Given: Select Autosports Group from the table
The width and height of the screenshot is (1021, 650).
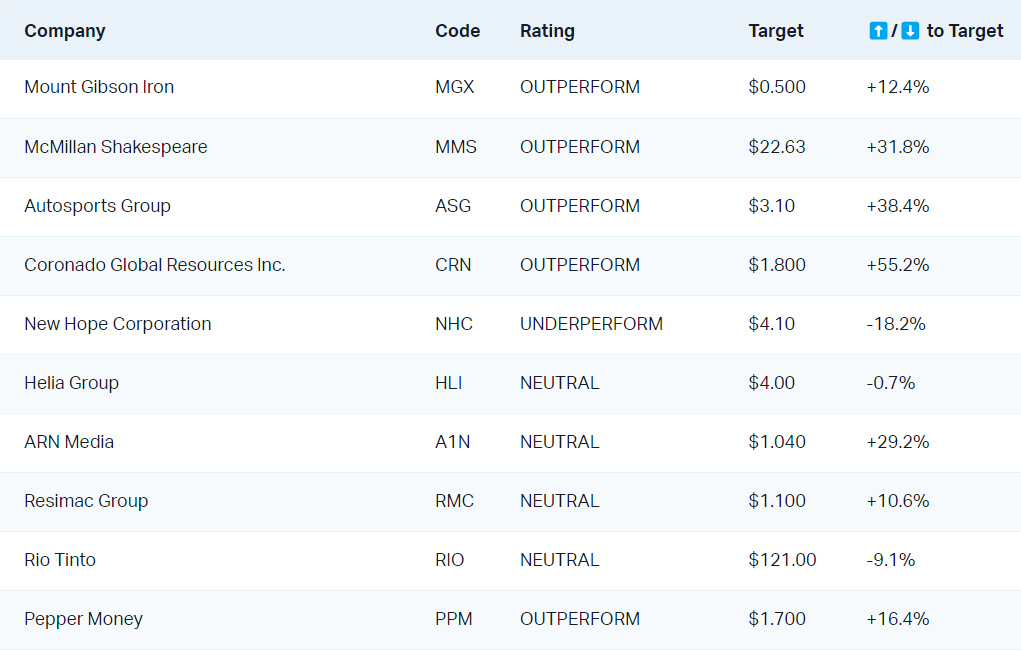Looking at the screenshot, I should [97, 206].
